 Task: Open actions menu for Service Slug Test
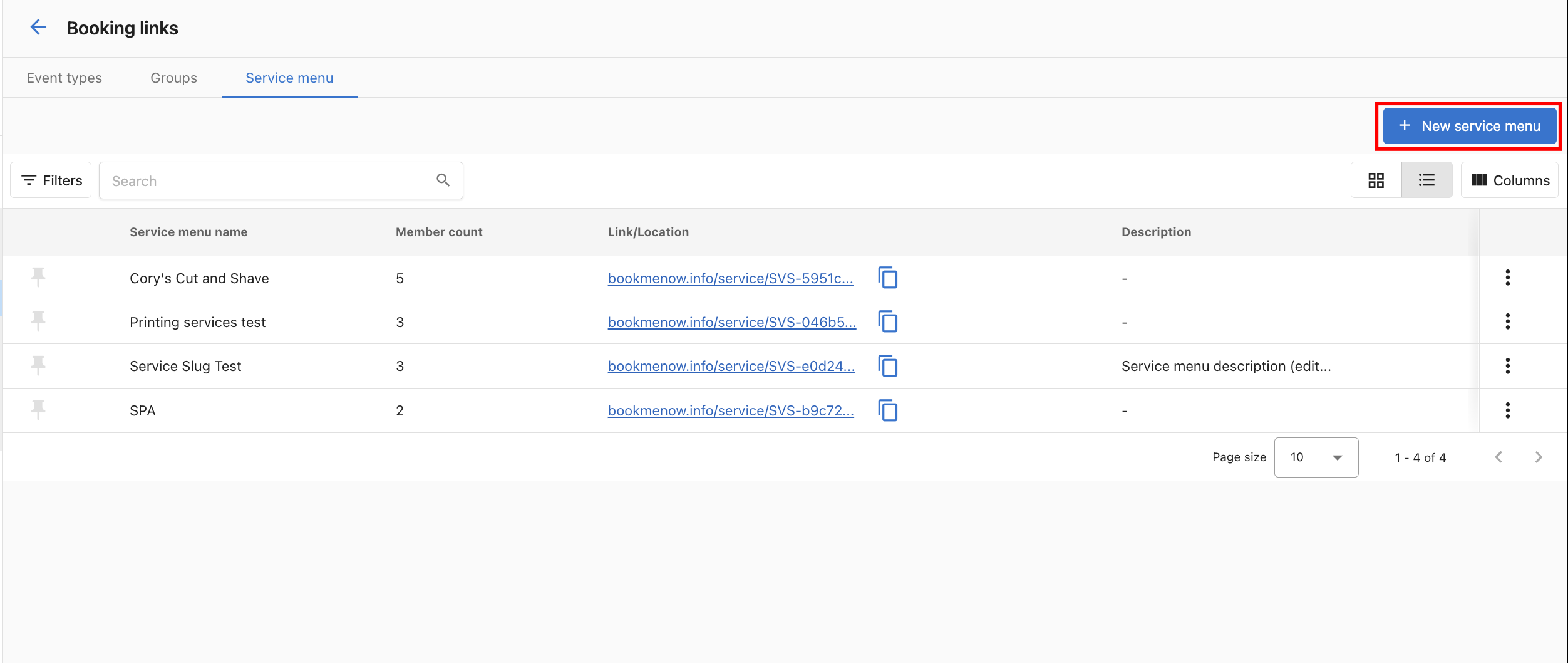pos(1507,366)
